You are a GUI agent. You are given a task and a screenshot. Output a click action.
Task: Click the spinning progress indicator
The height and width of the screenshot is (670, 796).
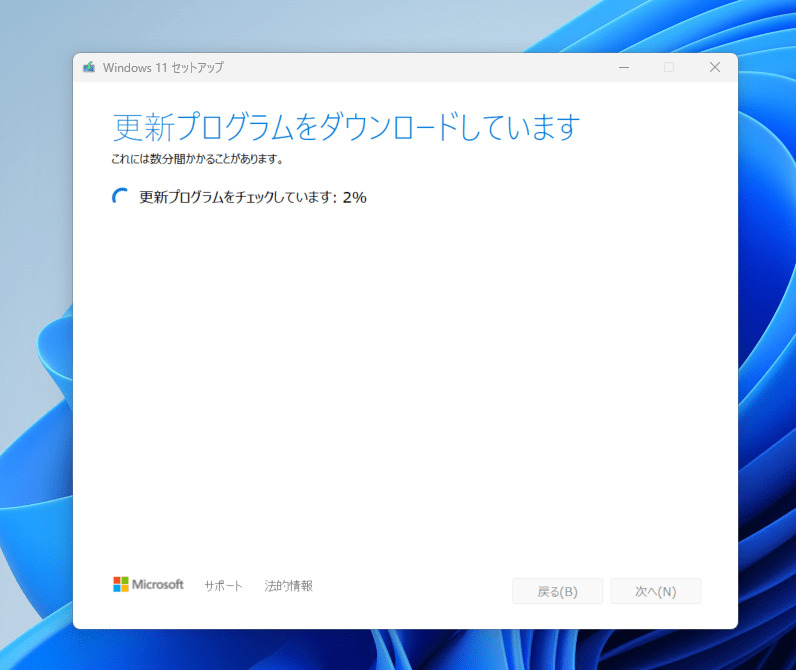[120, 197]
